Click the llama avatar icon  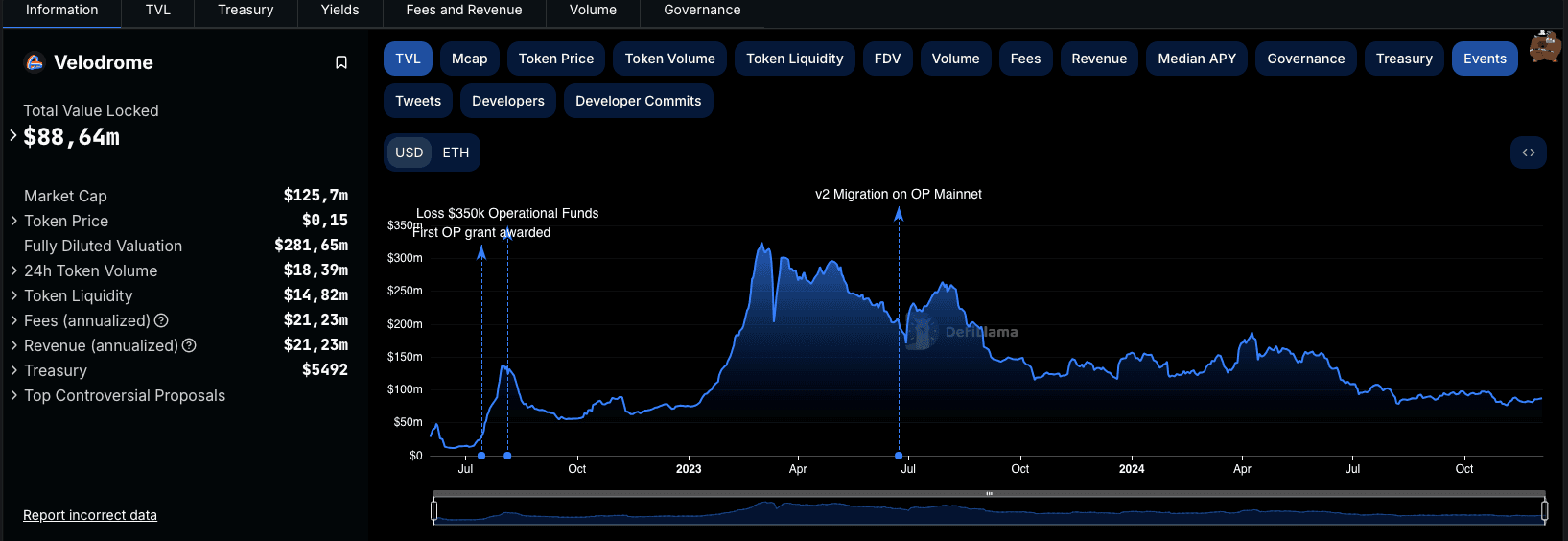[x=1544, y=46]
